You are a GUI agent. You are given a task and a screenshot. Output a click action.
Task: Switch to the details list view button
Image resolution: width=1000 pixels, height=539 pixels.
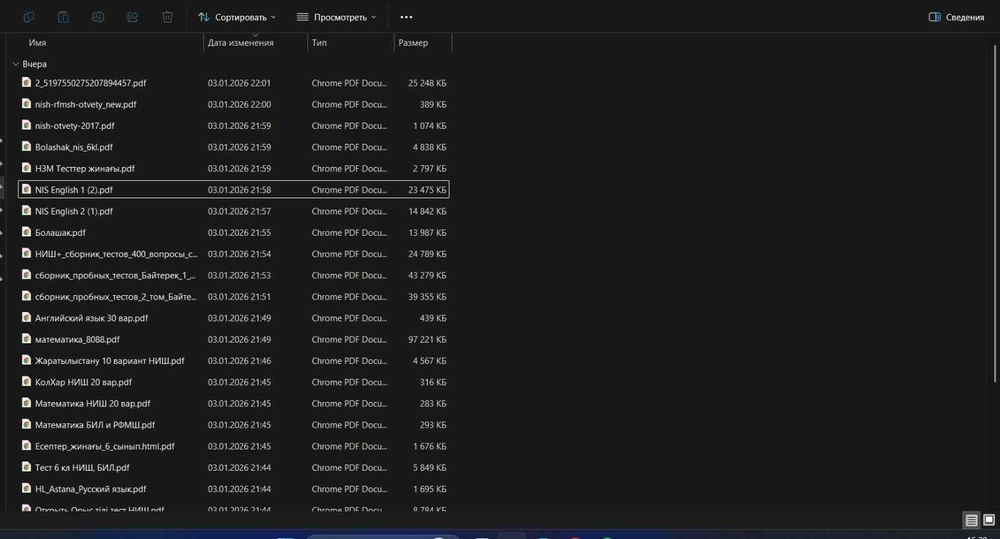coord(971,521)
